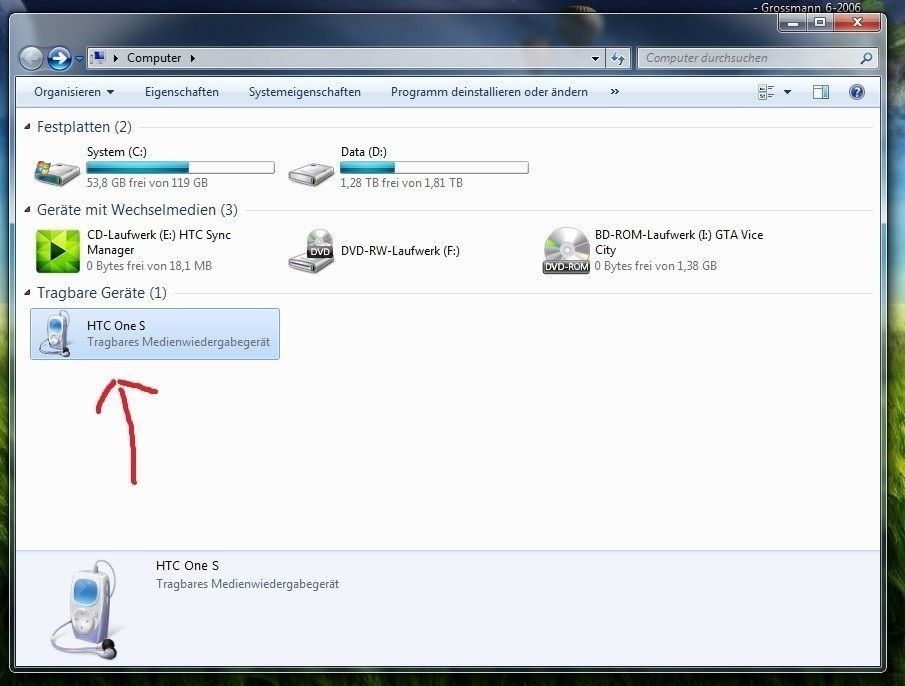Click 'BD-ROM-Laufwerk (I:) GTA Vice City' label
This screenshot has width=905, height=686.
point(679,242)
